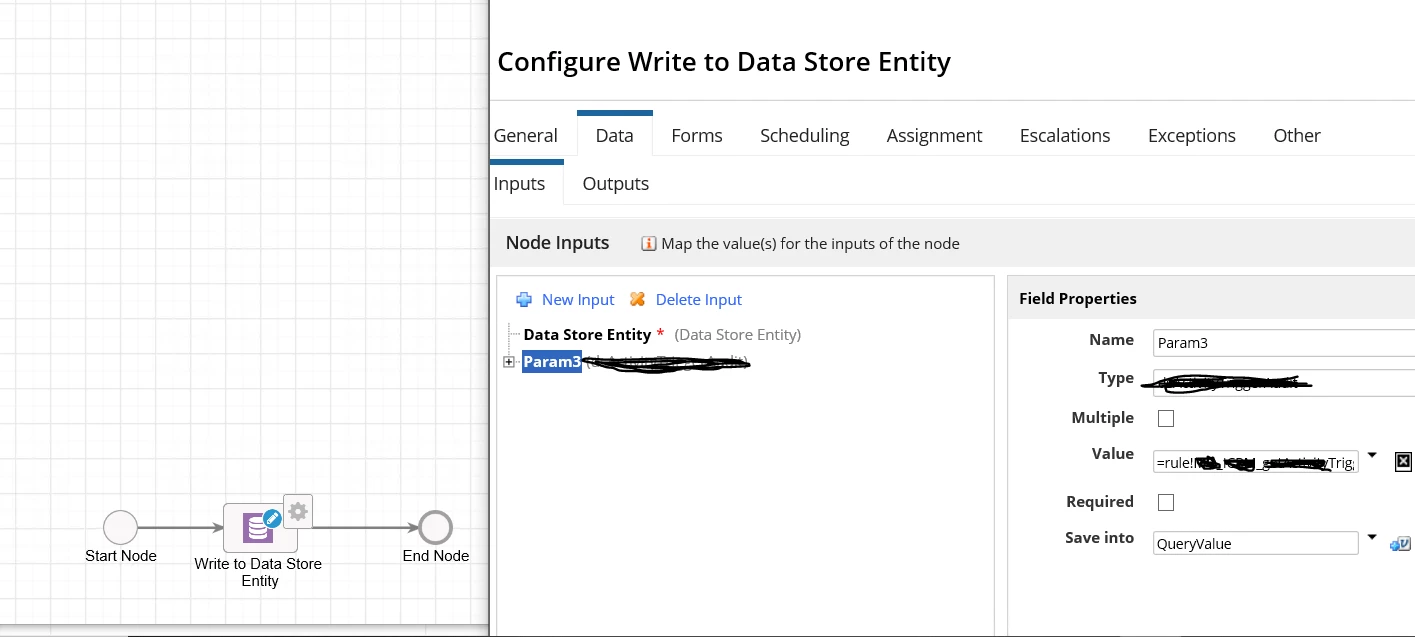1415x637 pixels.
Task: Select the End Node circle
Action: click(x=435, y=527)
